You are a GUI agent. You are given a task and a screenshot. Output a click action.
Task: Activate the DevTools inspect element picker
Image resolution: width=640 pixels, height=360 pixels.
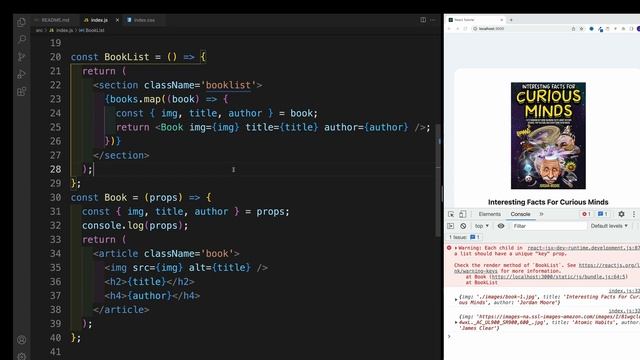pyautogui.click(x=451, y=214)
